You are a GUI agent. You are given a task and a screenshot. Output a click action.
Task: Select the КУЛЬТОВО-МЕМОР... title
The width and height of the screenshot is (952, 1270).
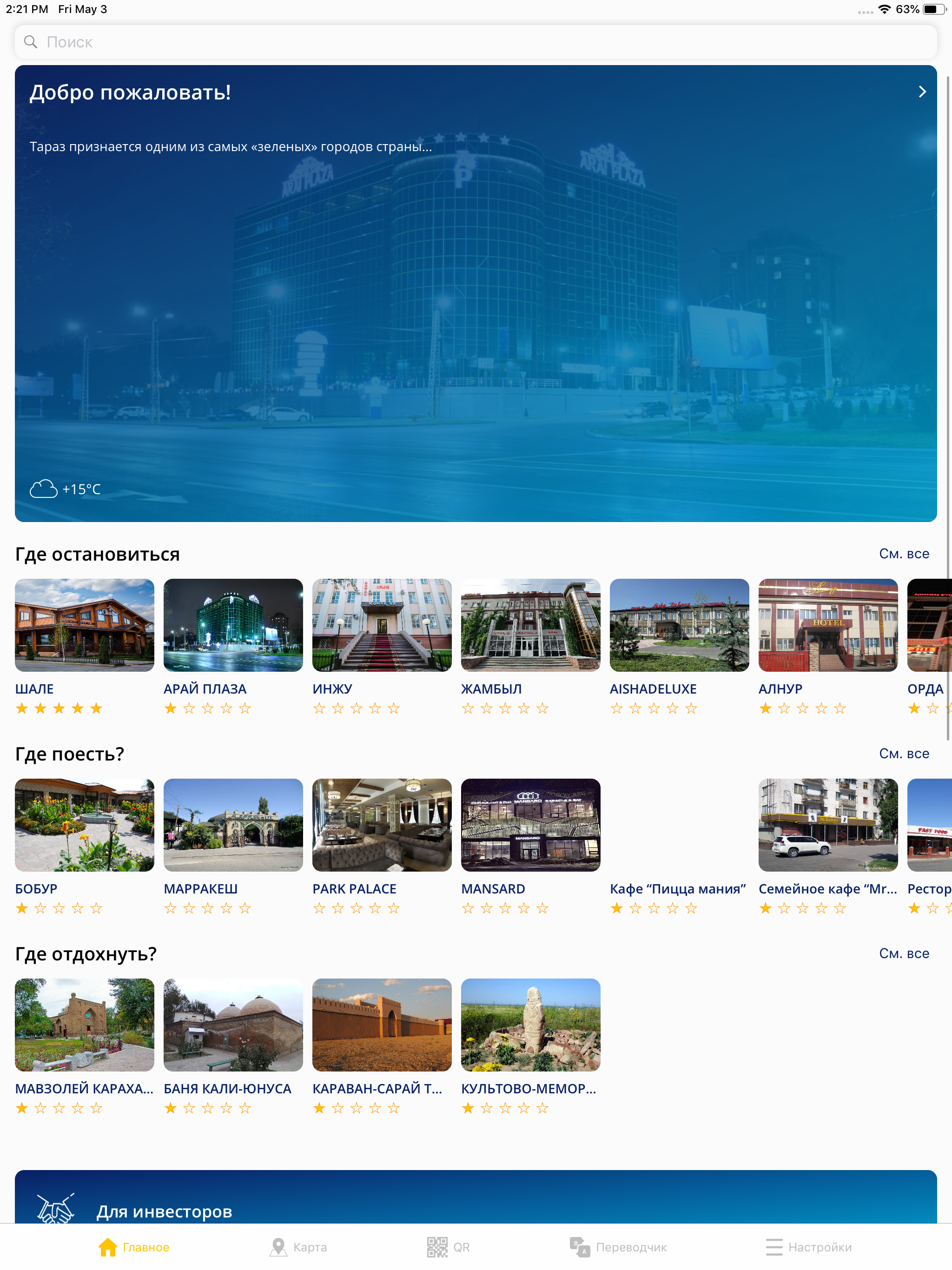(529, 1089)
